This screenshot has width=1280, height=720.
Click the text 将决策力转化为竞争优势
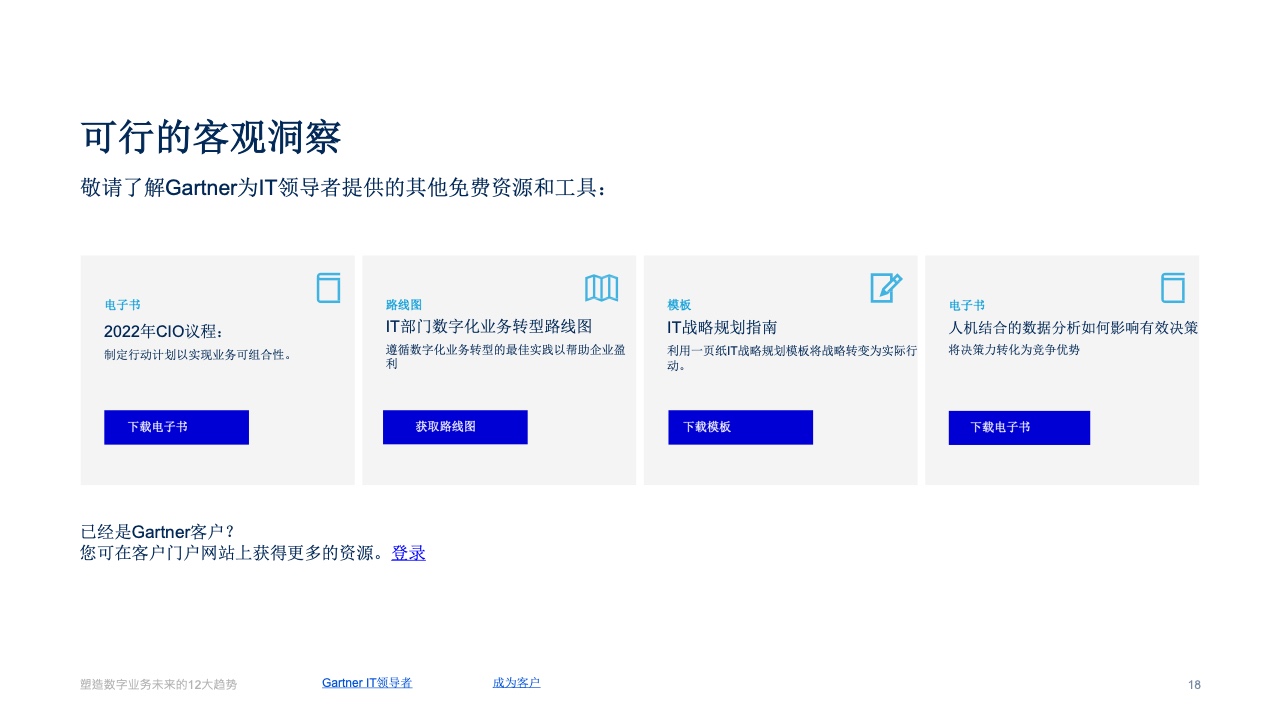[1014, 350]
